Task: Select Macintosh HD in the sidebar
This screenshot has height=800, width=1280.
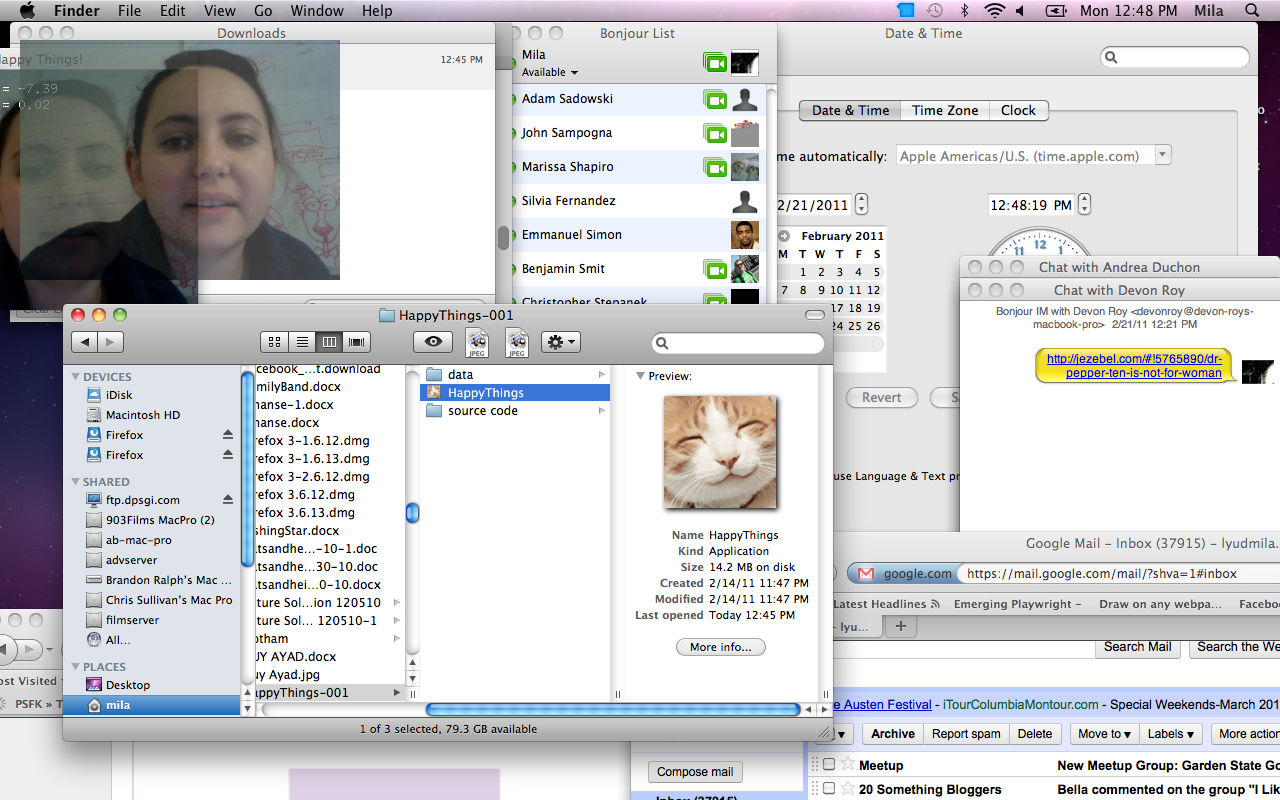Action: click(x=142, y=415)
